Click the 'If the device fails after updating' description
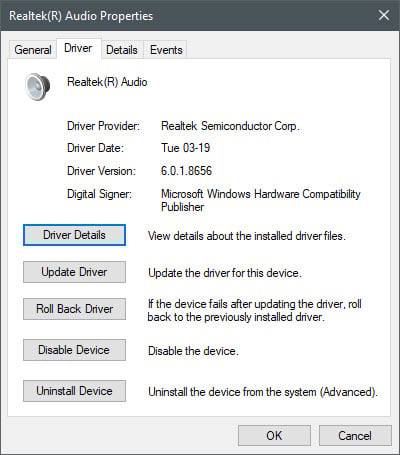The width and height of the screenshot is (400, 455). pos(255,310)
